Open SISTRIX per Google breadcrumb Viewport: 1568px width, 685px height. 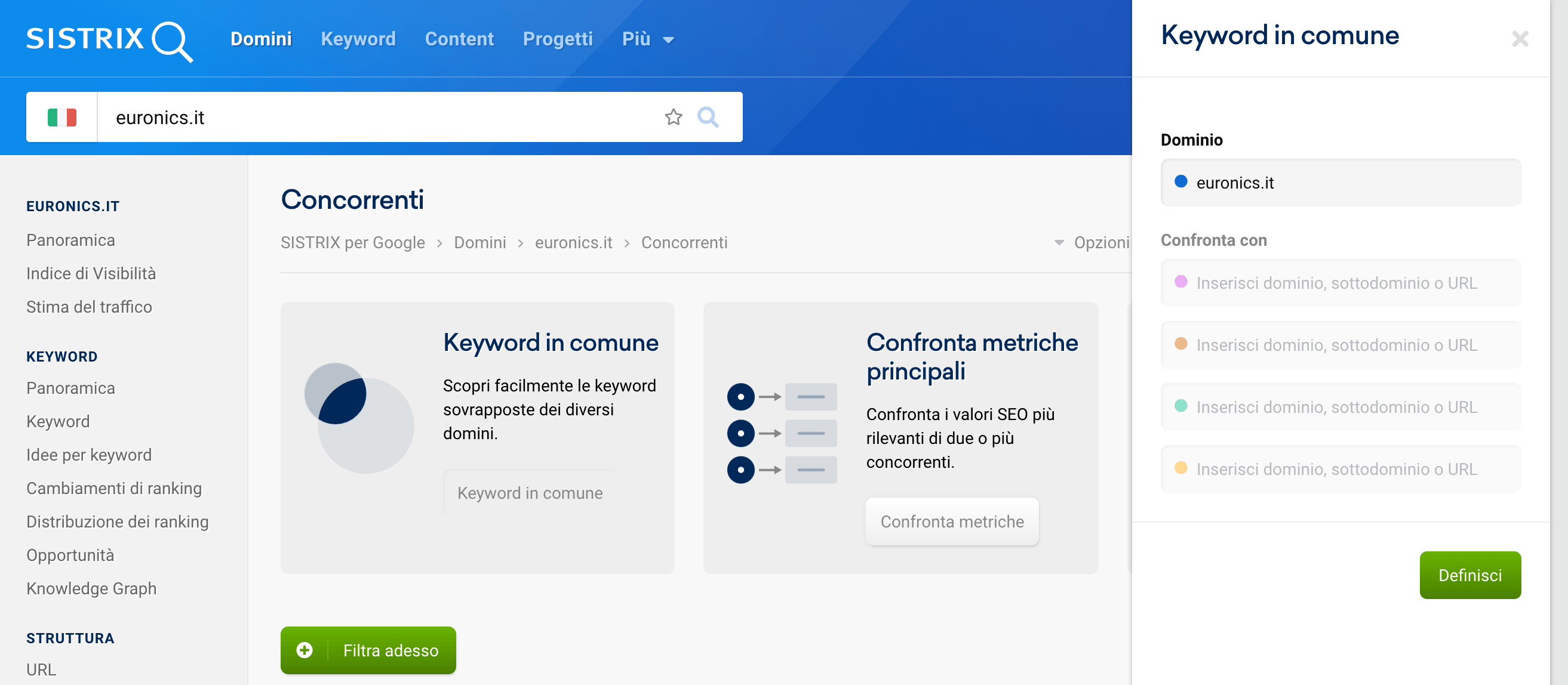pos(352,242)
